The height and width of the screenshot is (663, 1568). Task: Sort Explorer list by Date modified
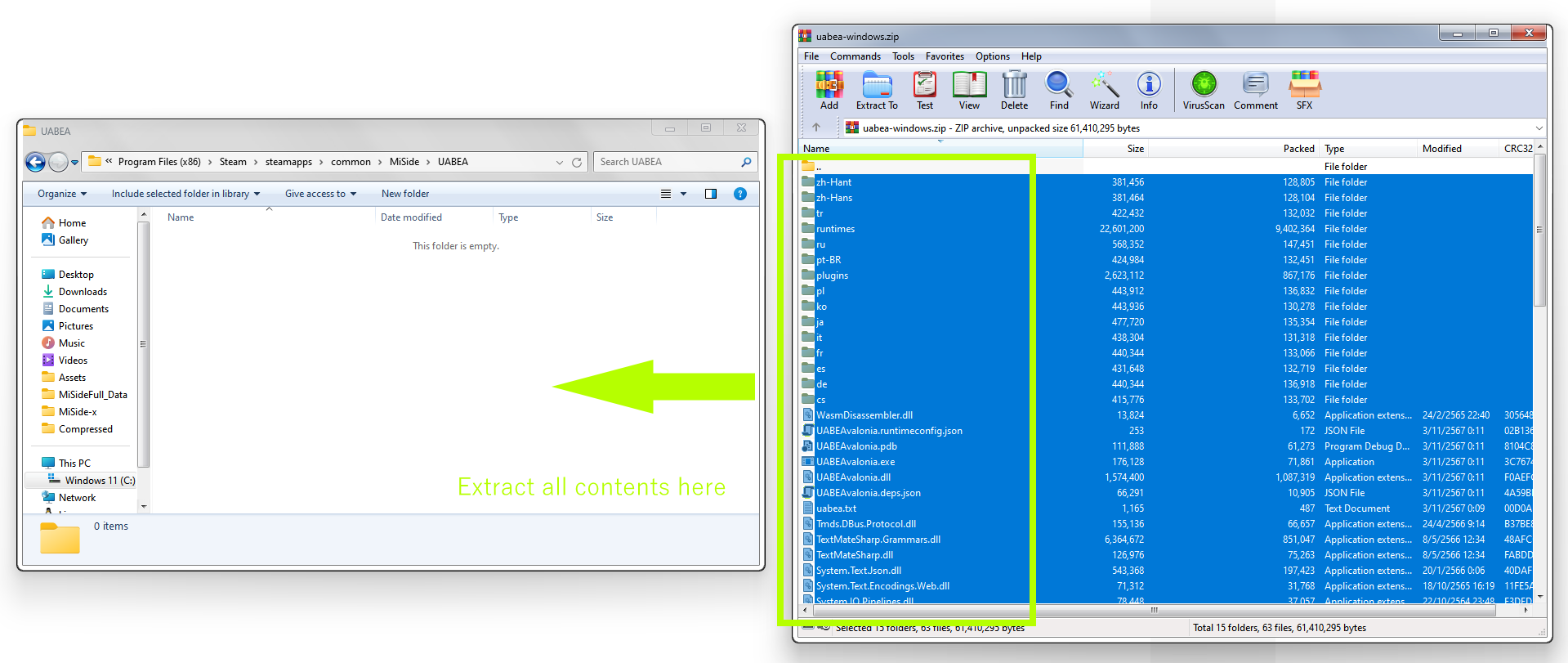[x=434, y=217]
